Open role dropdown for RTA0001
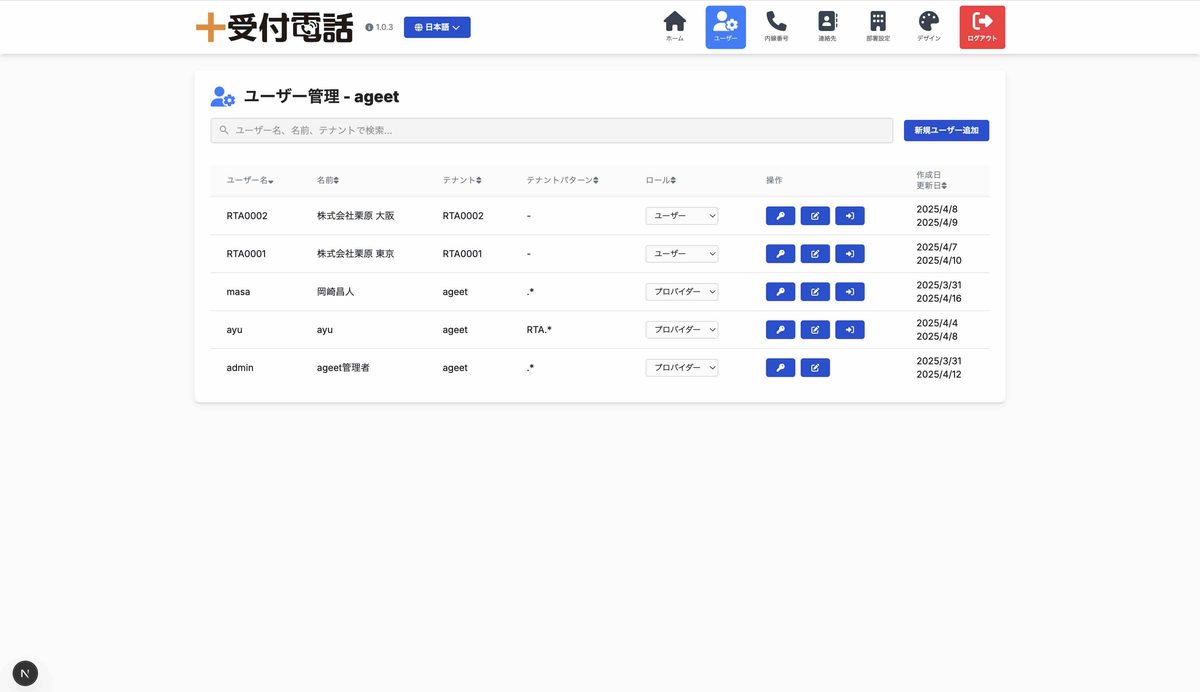Image resolution: width=1200 pixels, height=692 pixels. tap(682, 254)
